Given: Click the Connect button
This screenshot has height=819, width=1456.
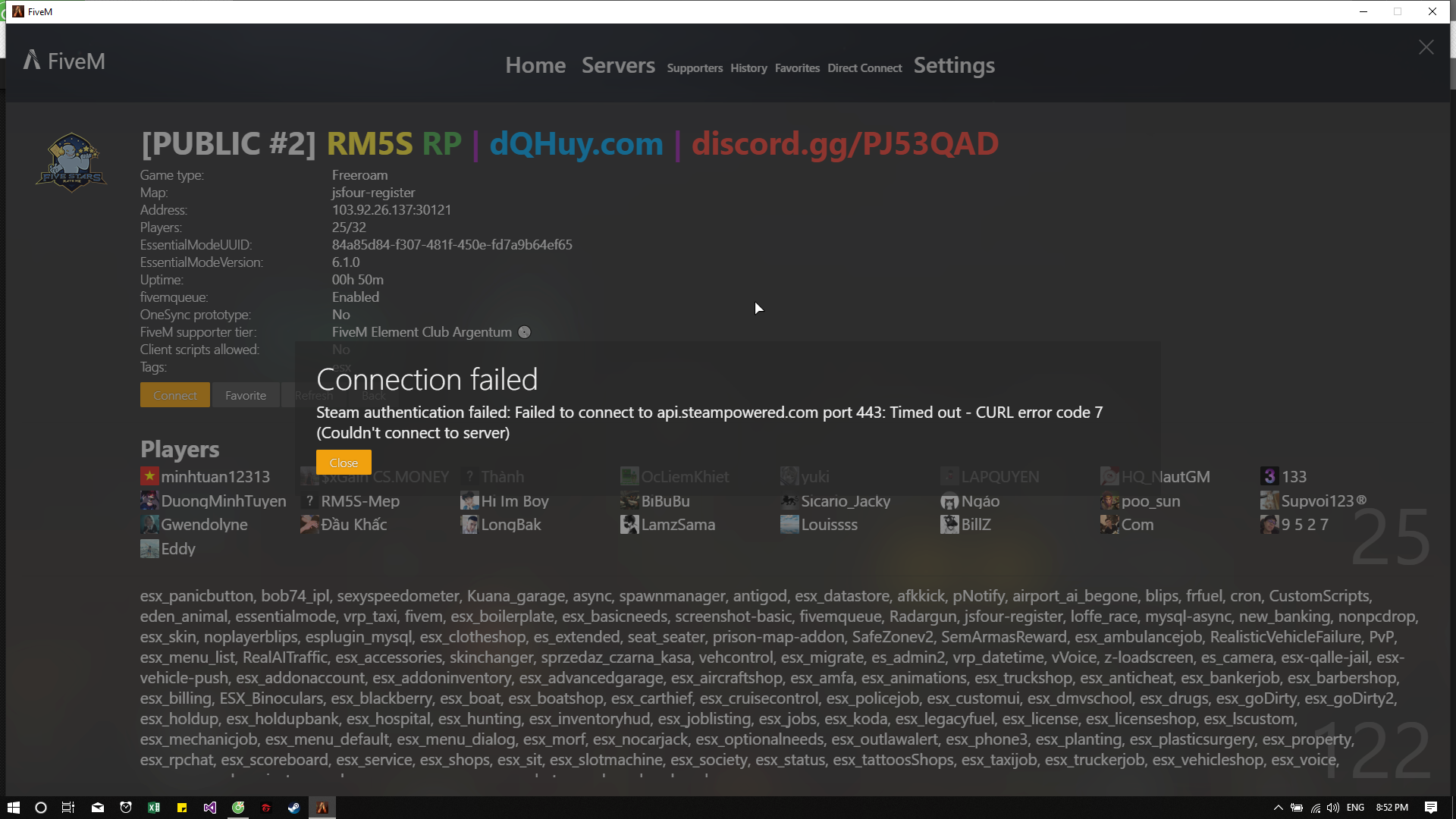Looking at the screenshot, I should coord(175,395).
